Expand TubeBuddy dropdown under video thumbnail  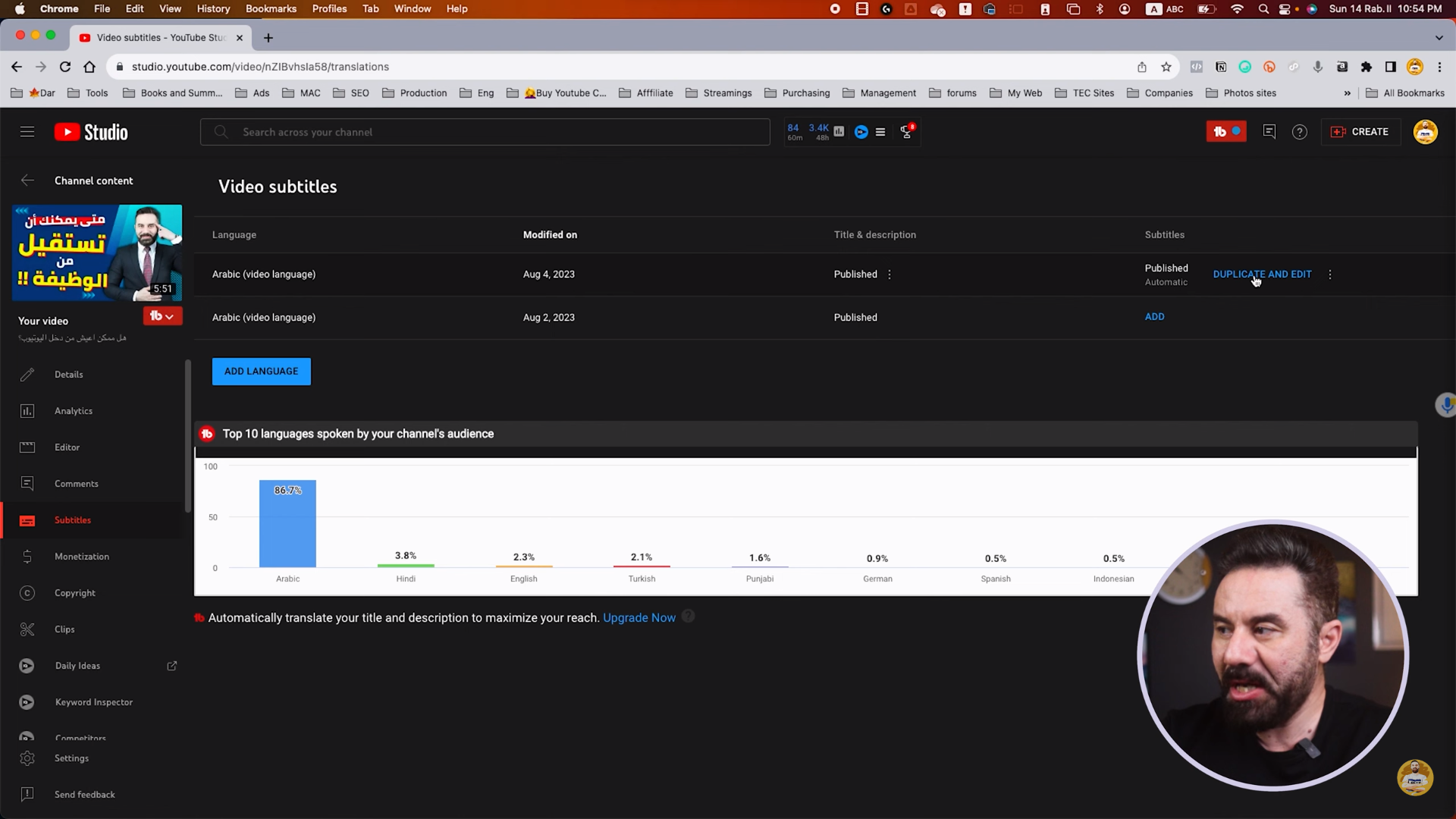pyautogui.click(x=162, y=316)
